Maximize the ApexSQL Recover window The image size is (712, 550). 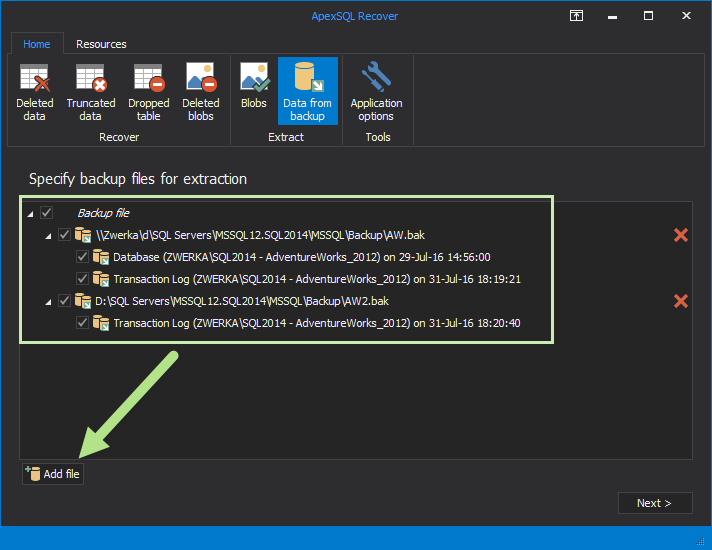pos(648,16)
